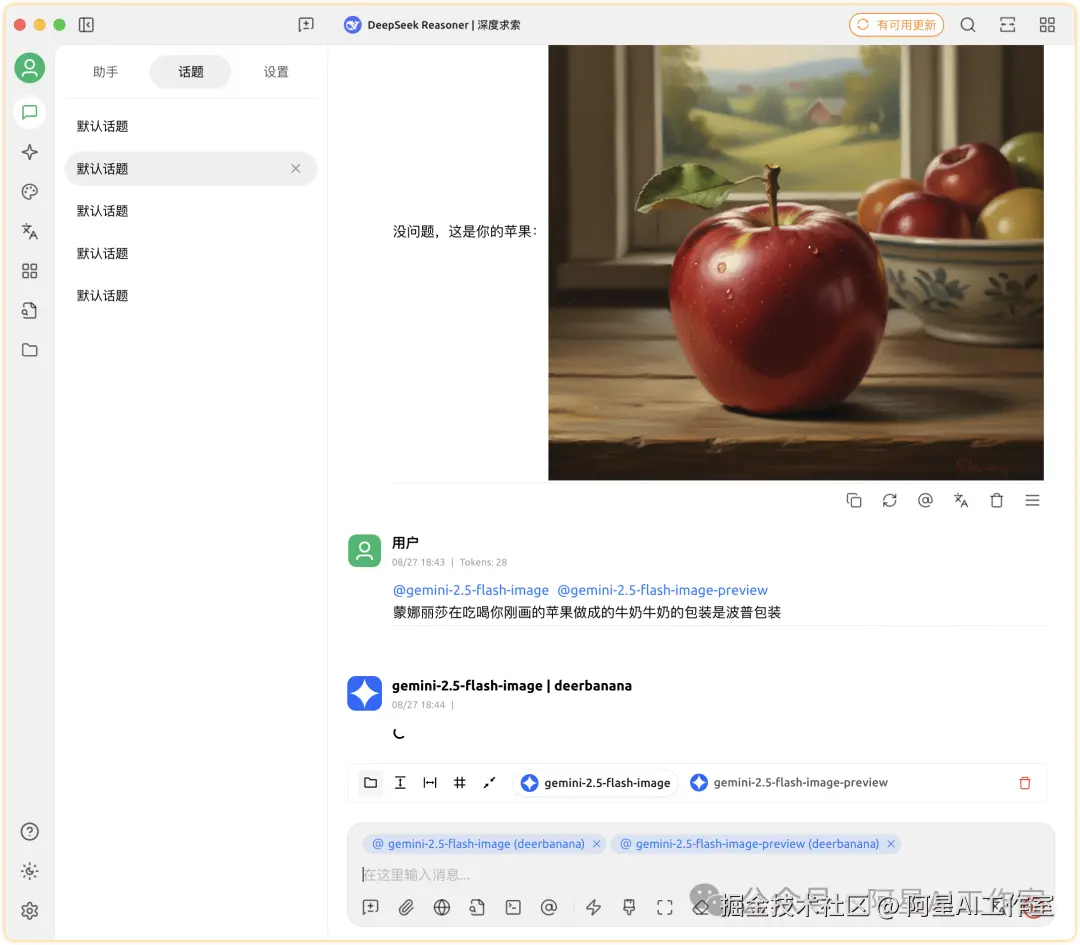This screenshot has height=945, width=1080.
Task: Click the brush icon in input toolbar
Action: point(629,908)
